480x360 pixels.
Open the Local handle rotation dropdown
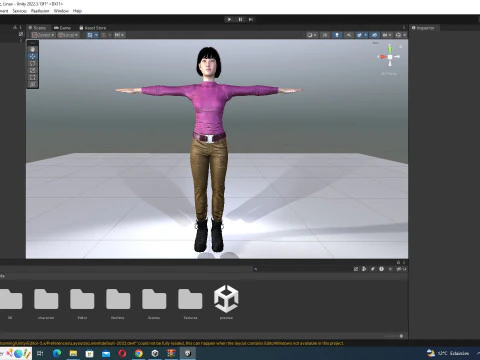coord(68,35)
